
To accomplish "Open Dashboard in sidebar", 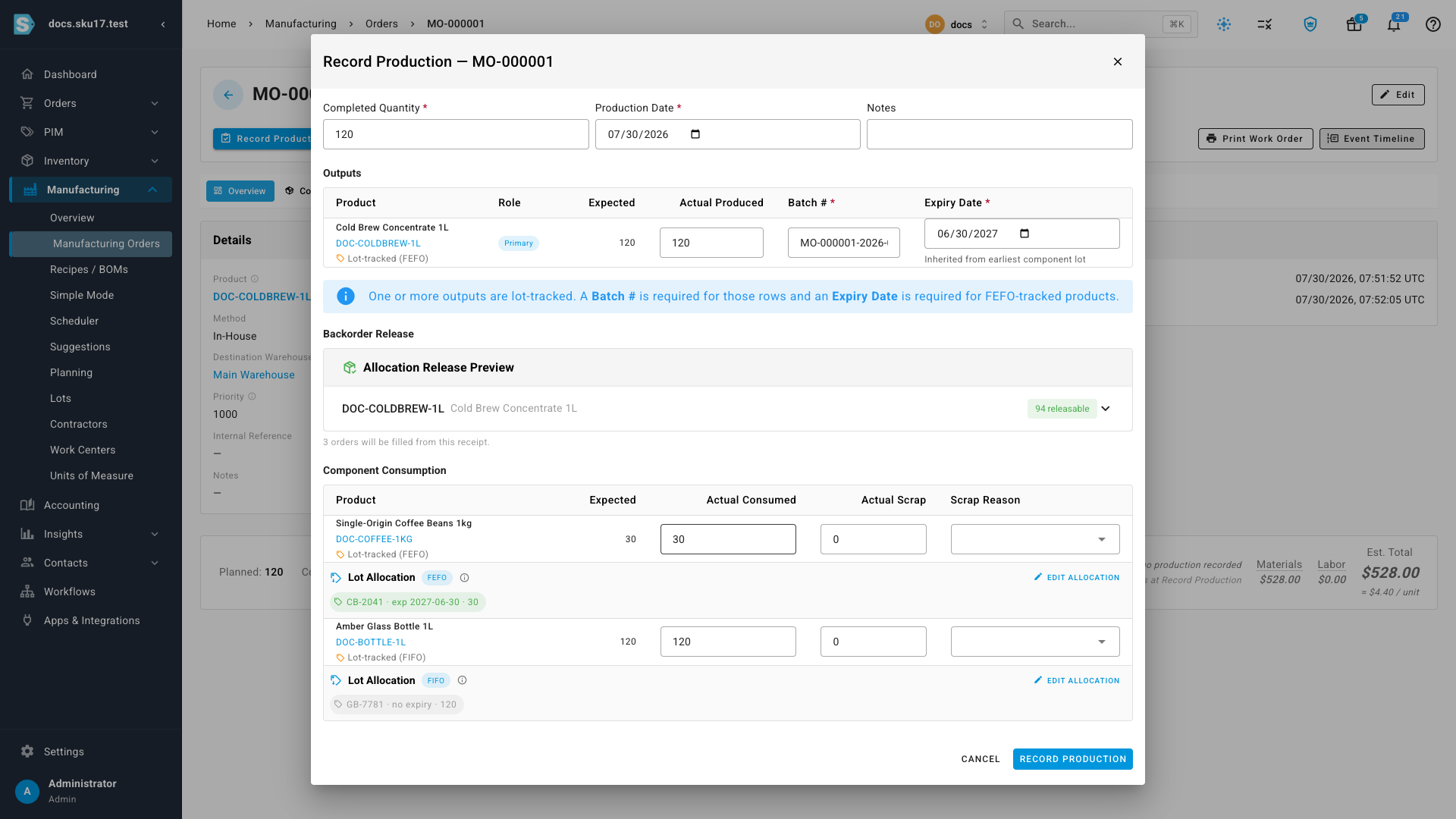I will tap(91, 74).
